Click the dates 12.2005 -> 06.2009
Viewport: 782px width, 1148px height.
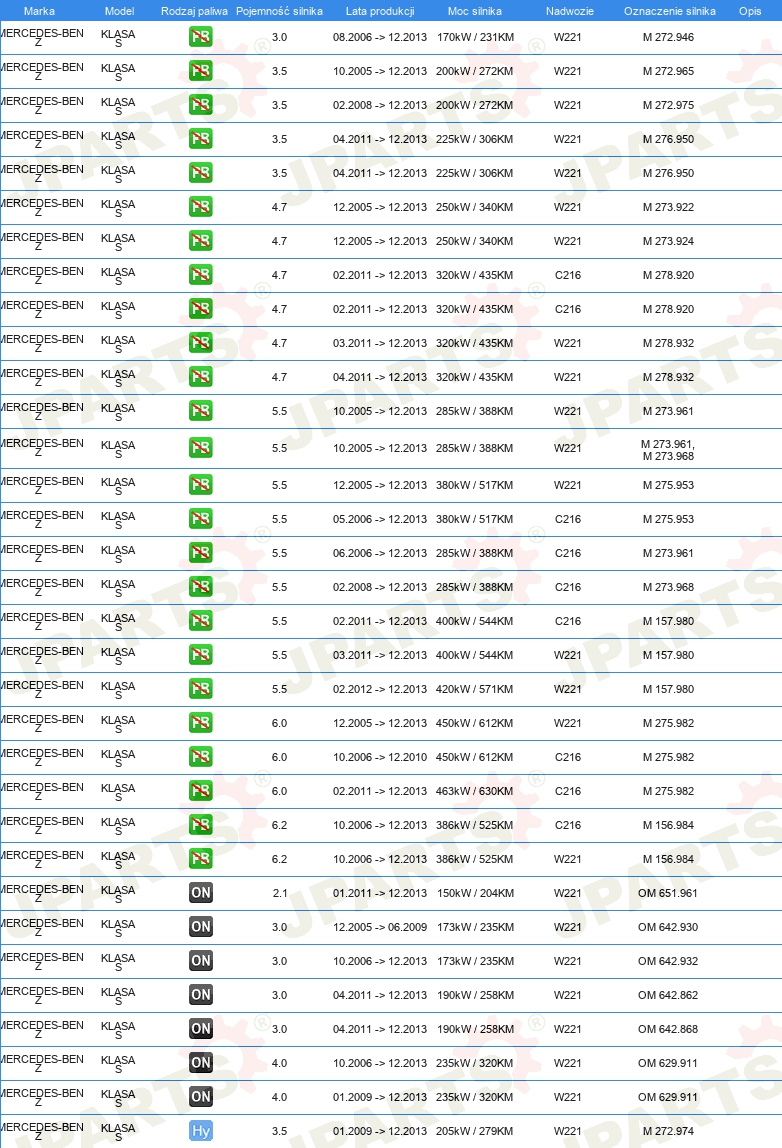click(380, 927)
